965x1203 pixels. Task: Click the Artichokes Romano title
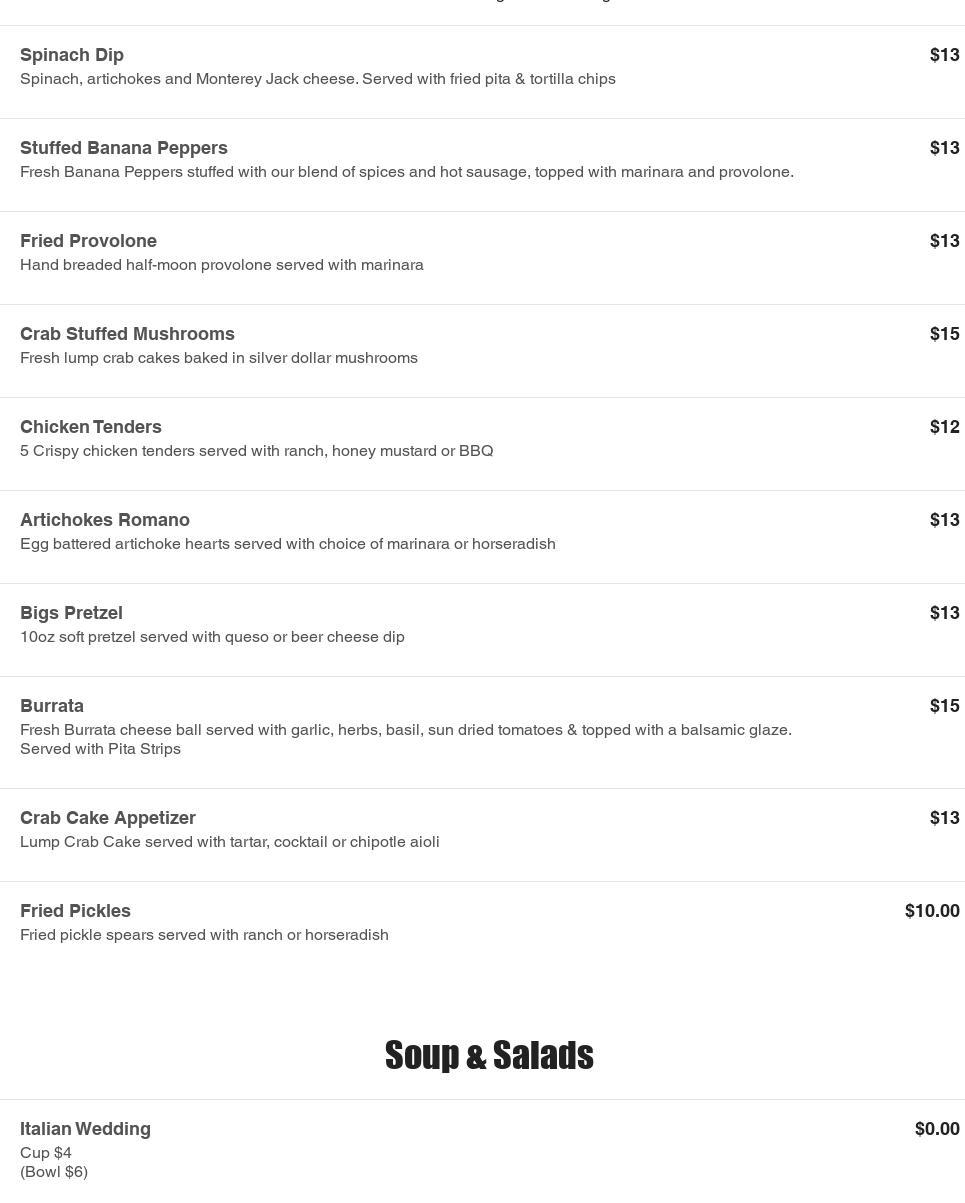[x=105, y=520]
